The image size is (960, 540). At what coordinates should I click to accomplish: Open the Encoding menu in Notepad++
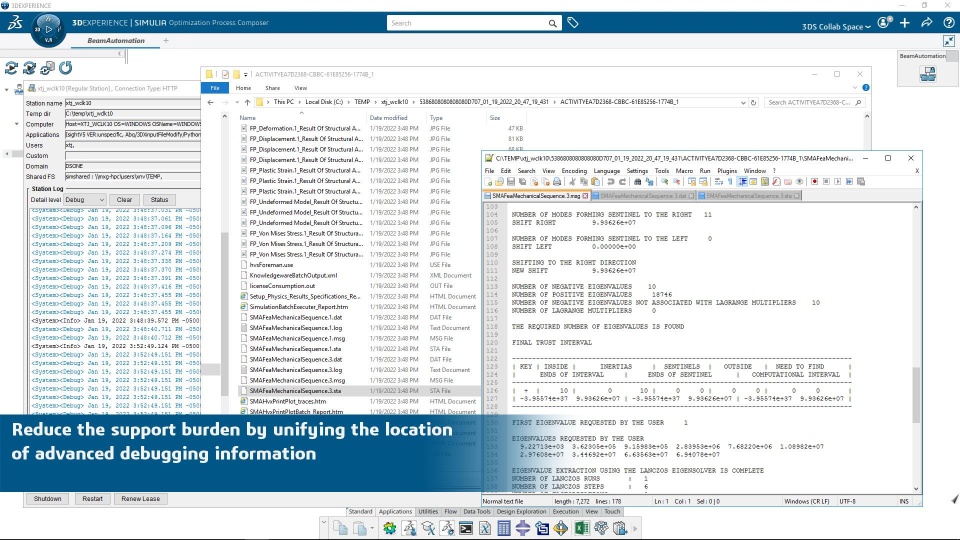(x=574, y=171)
